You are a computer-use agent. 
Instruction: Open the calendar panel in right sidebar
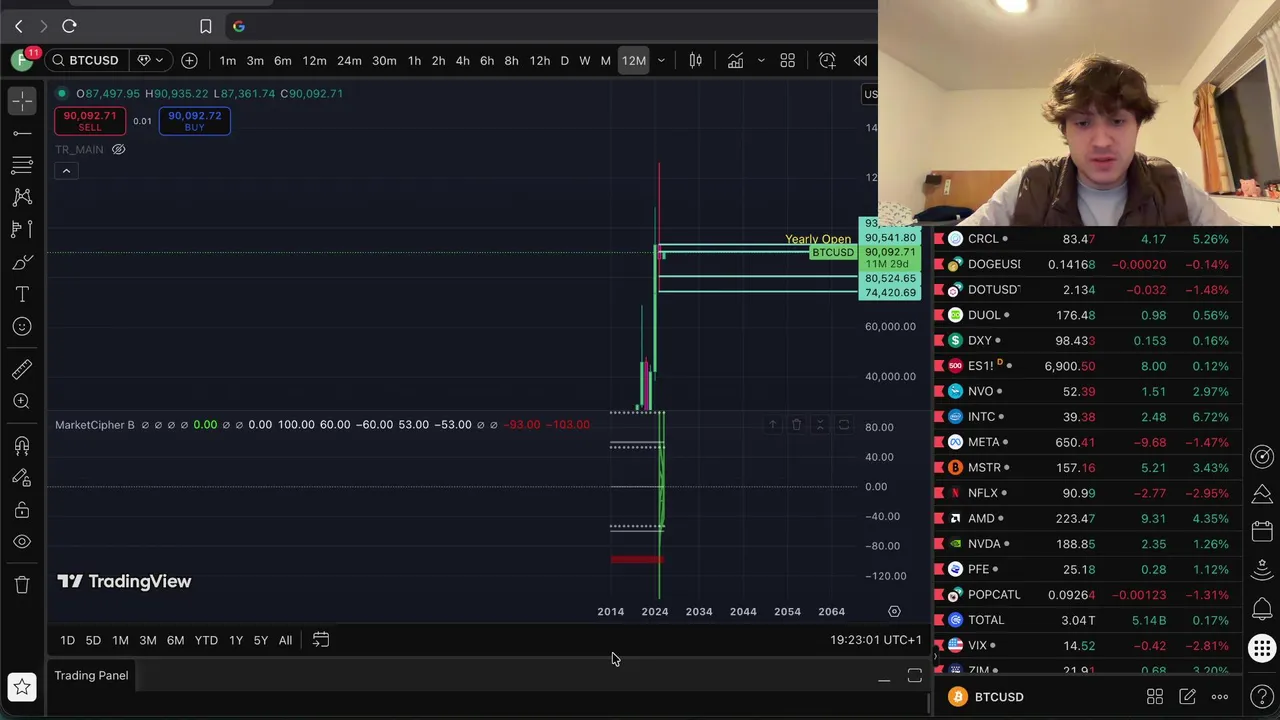[1262, 533]
